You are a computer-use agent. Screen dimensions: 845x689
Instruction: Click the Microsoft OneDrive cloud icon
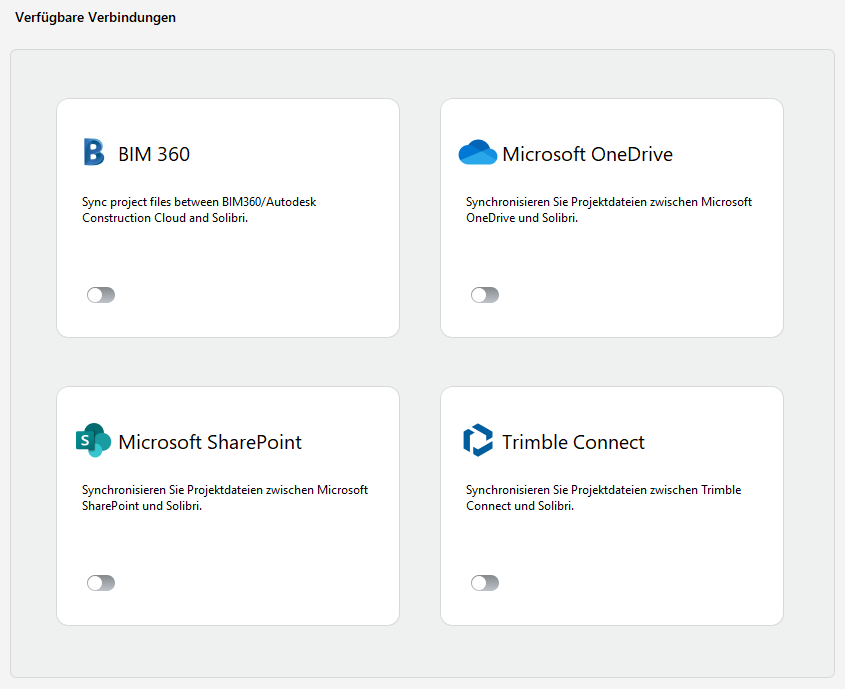pyautogui.click(x=477, y=152)
